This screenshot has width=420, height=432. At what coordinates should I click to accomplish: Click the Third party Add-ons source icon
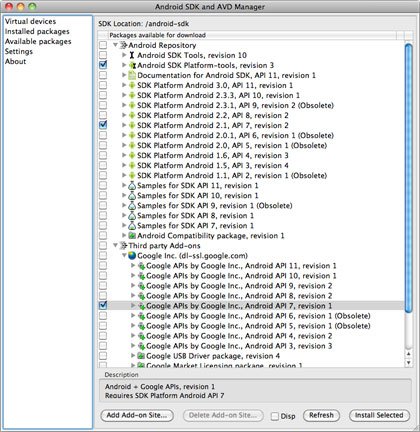coord(124,246)
